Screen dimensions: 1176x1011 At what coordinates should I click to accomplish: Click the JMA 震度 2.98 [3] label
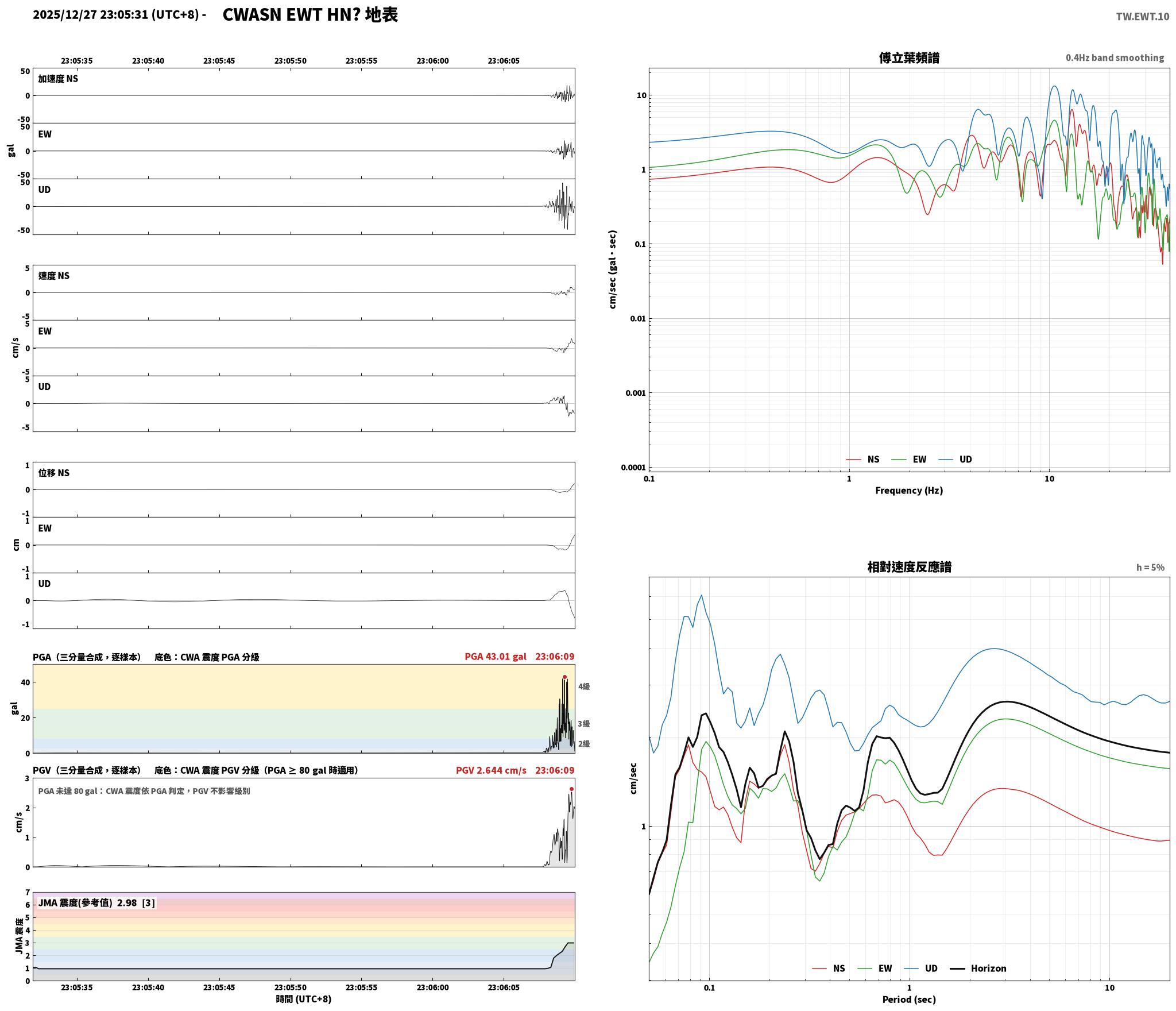coord(96,902)
